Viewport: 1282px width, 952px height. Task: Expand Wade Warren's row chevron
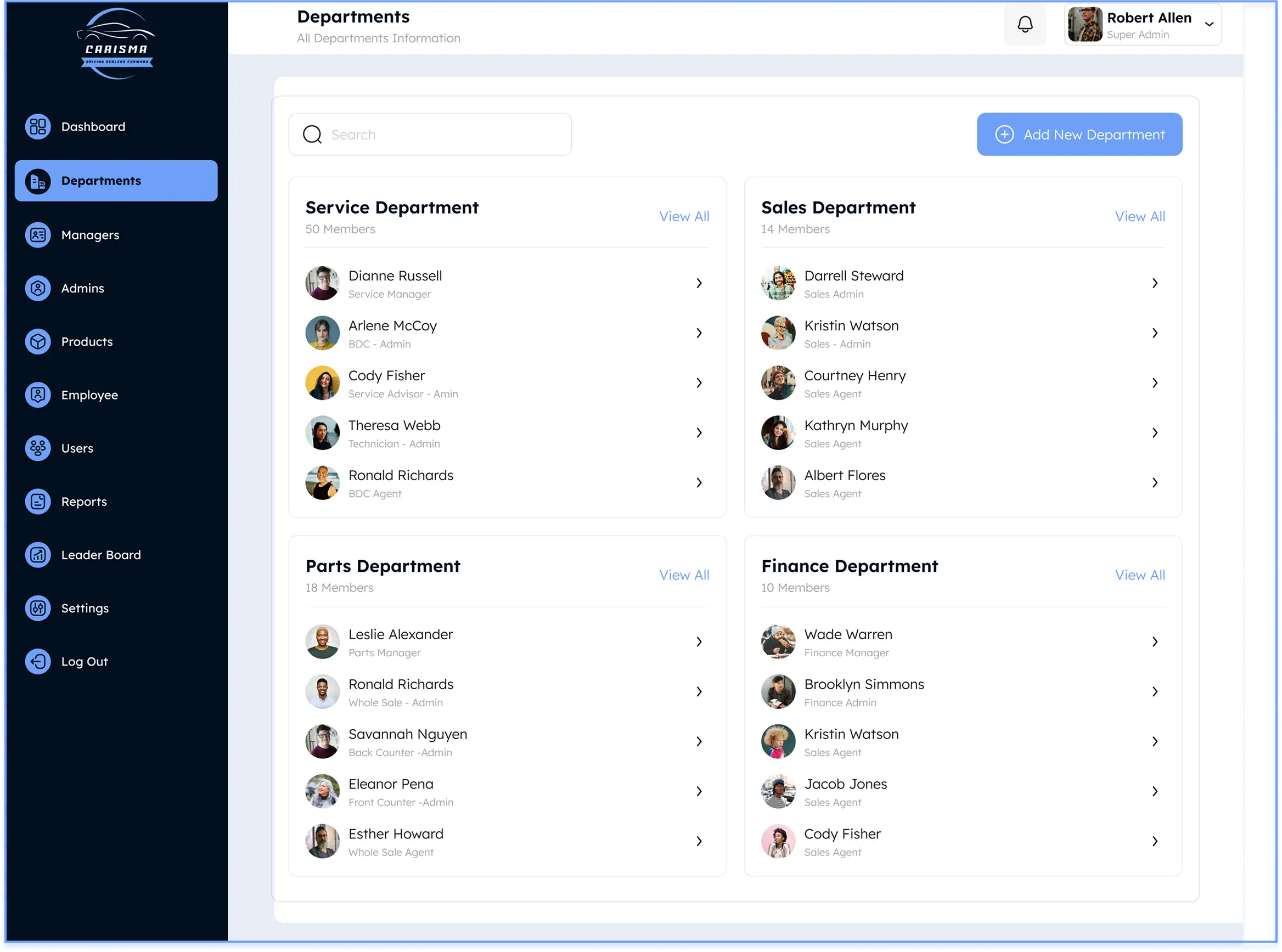[1154, 642]
